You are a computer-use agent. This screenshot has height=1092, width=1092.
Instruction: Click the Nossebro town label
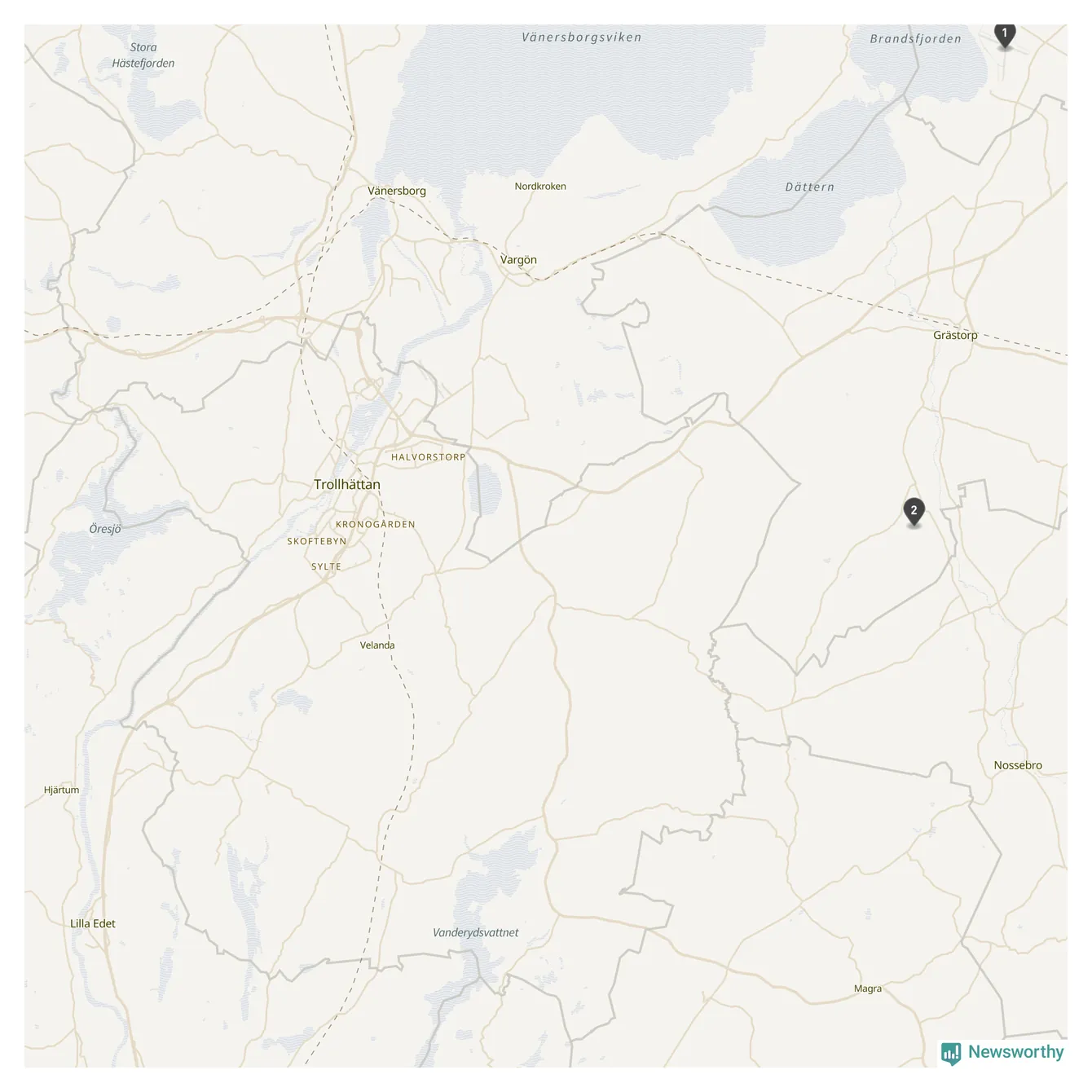(1018, 765)
